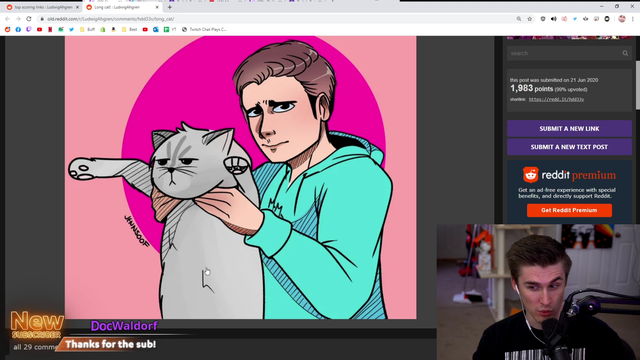Go back using the browser back arrow

click(7, 19)
